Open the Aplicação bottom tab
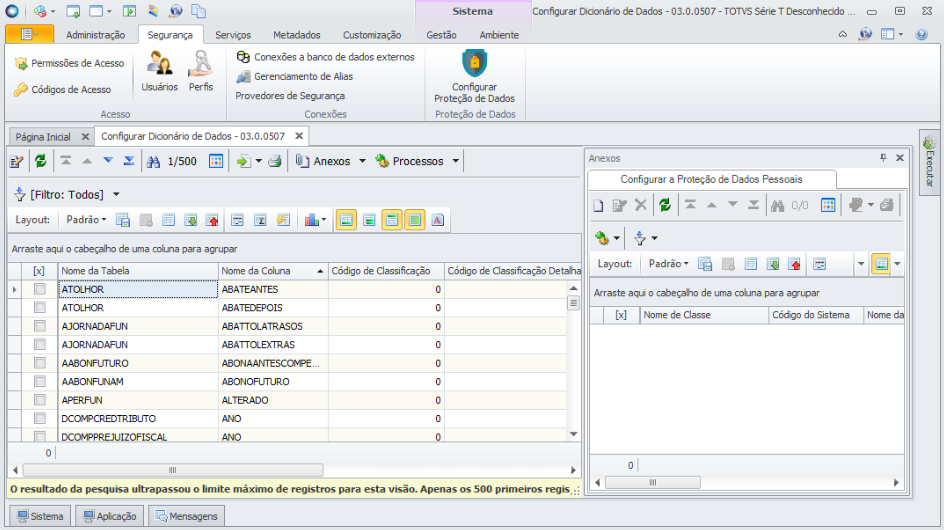The image size is (944, 530). click(x=110, y=516)
